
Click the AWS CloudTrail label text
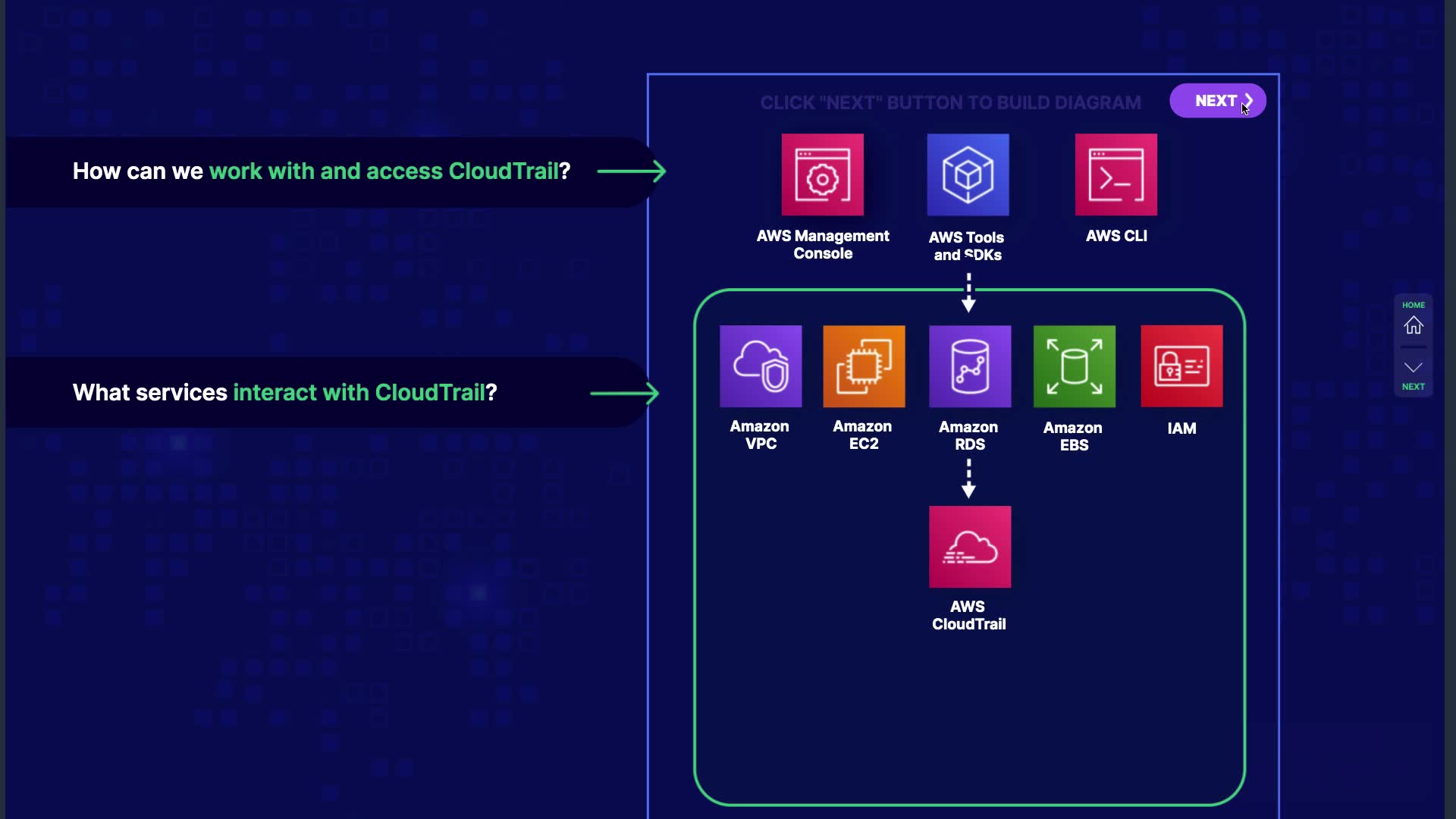[968, 615]
